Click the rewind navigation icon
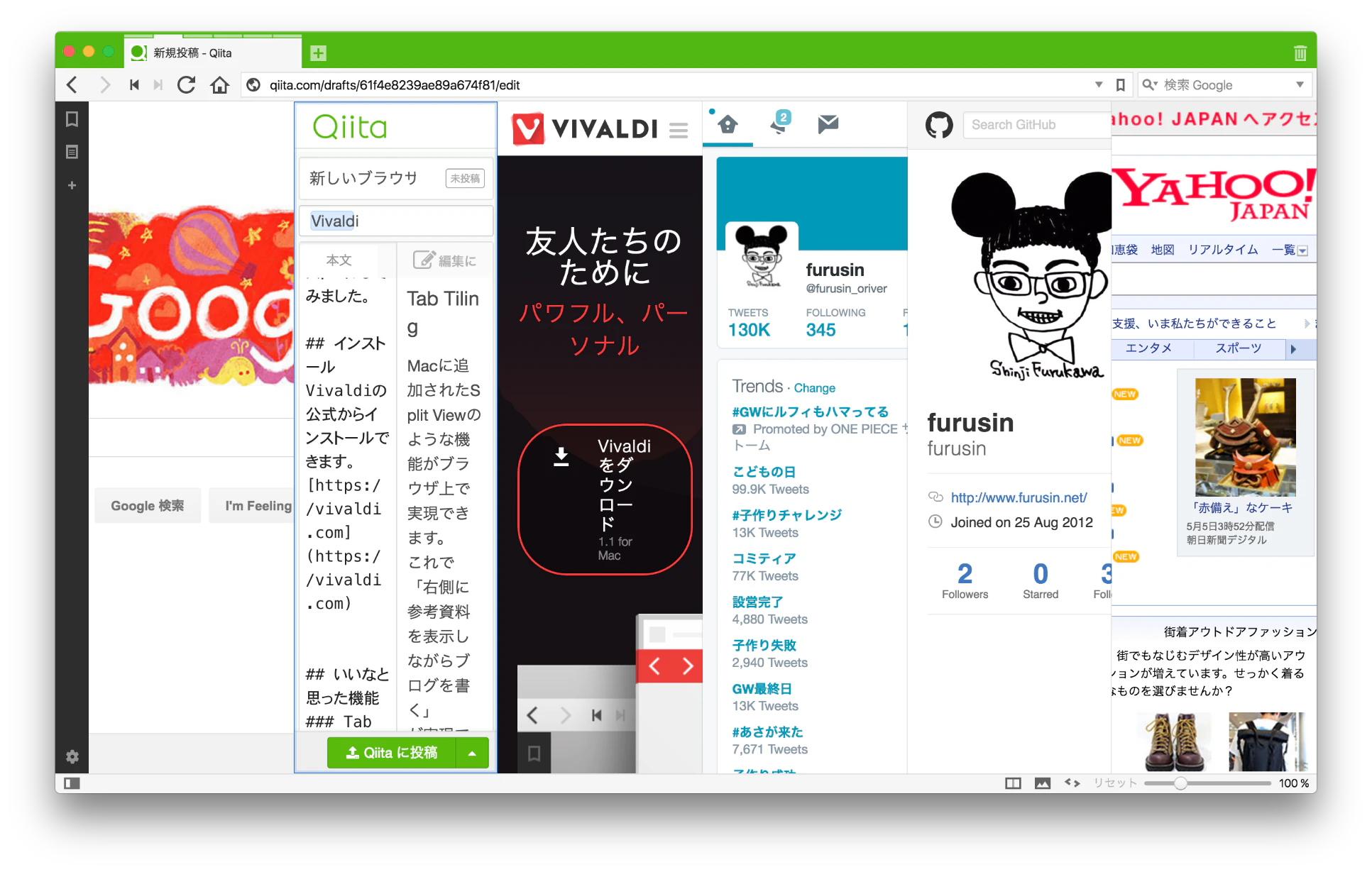1372x872 pixels. tap(134, 85)
